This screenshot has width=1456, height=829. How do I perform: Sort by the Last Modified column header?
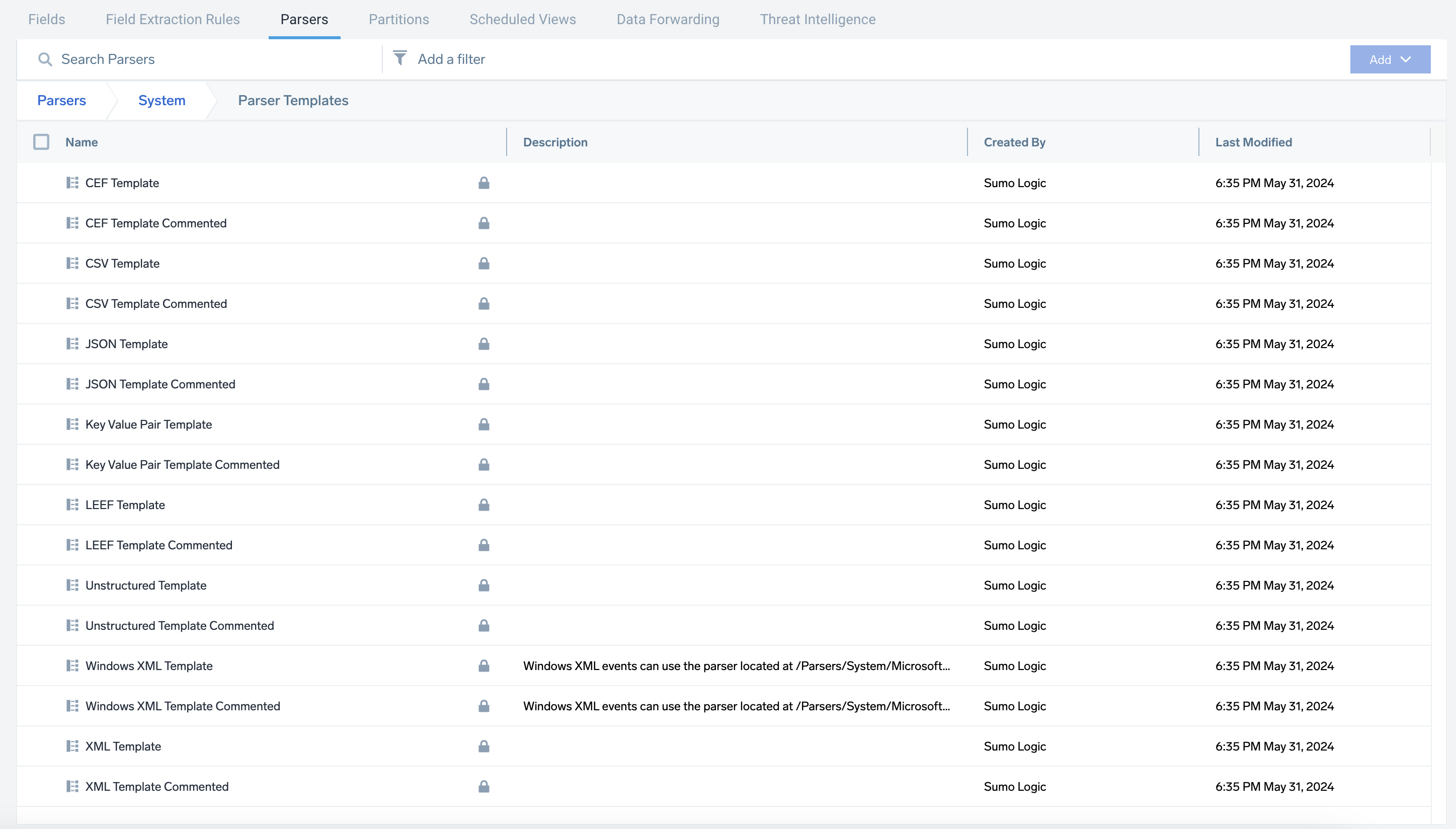point(1253,142)
